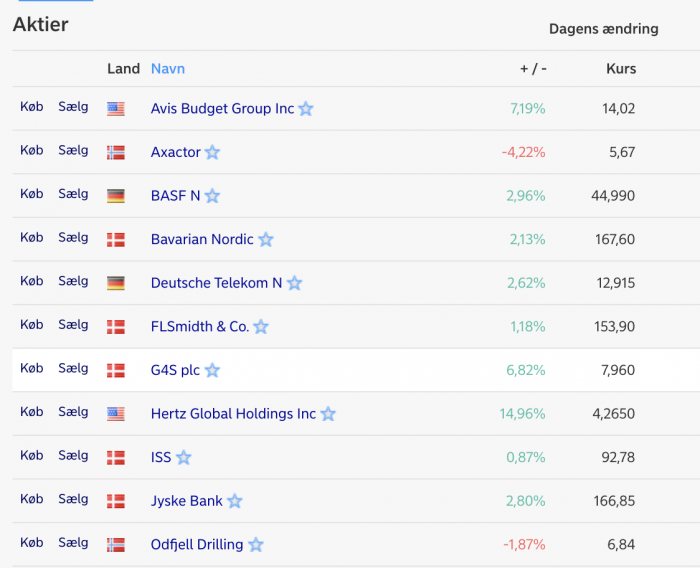Sort by + / - change column
700x568 pixels.
pyautogui.click(x=533, y=69)
